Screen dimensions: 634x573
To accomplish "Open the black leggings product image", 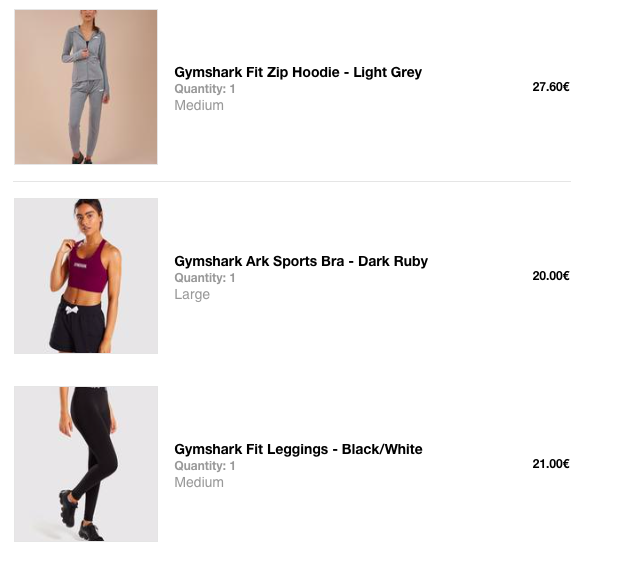I will [86, 464].
